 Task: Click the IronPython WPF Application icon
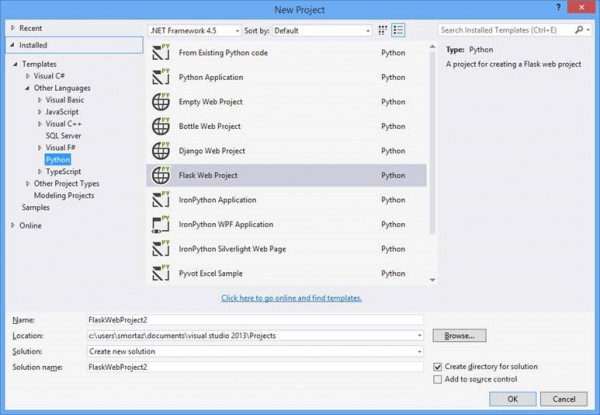pos(161,224)
